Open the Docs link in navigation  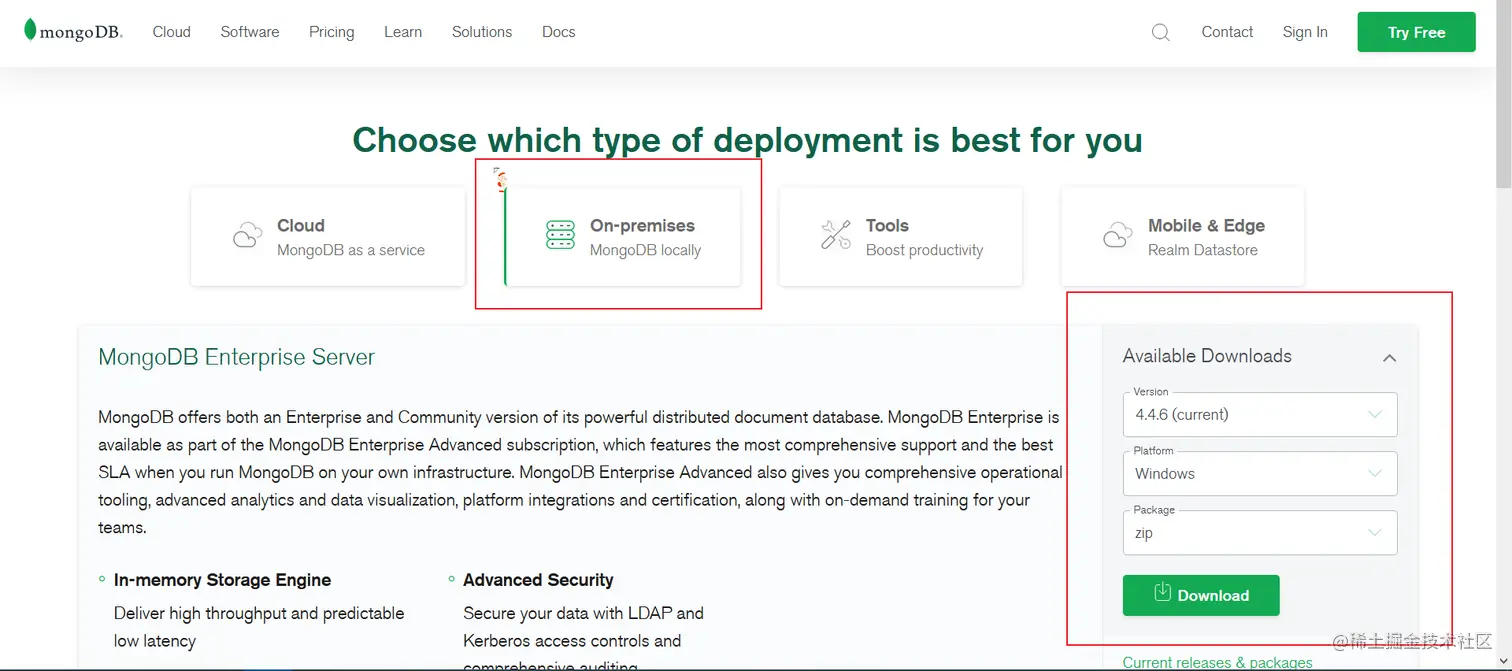(x=558, y=32)
